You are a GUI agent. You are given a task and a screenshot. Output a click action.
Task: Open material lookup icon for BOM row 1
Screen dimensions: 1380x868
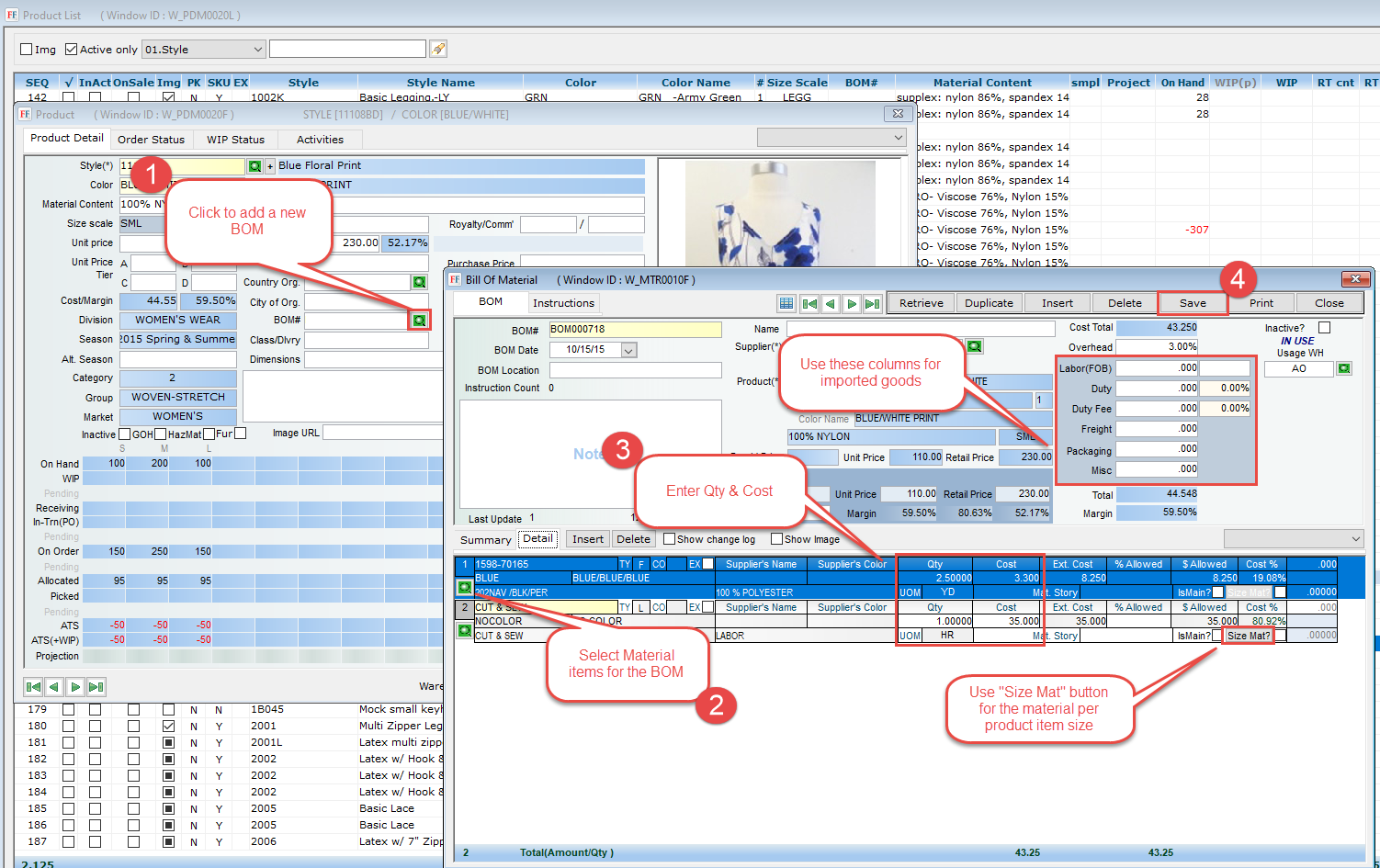point(465,587)
